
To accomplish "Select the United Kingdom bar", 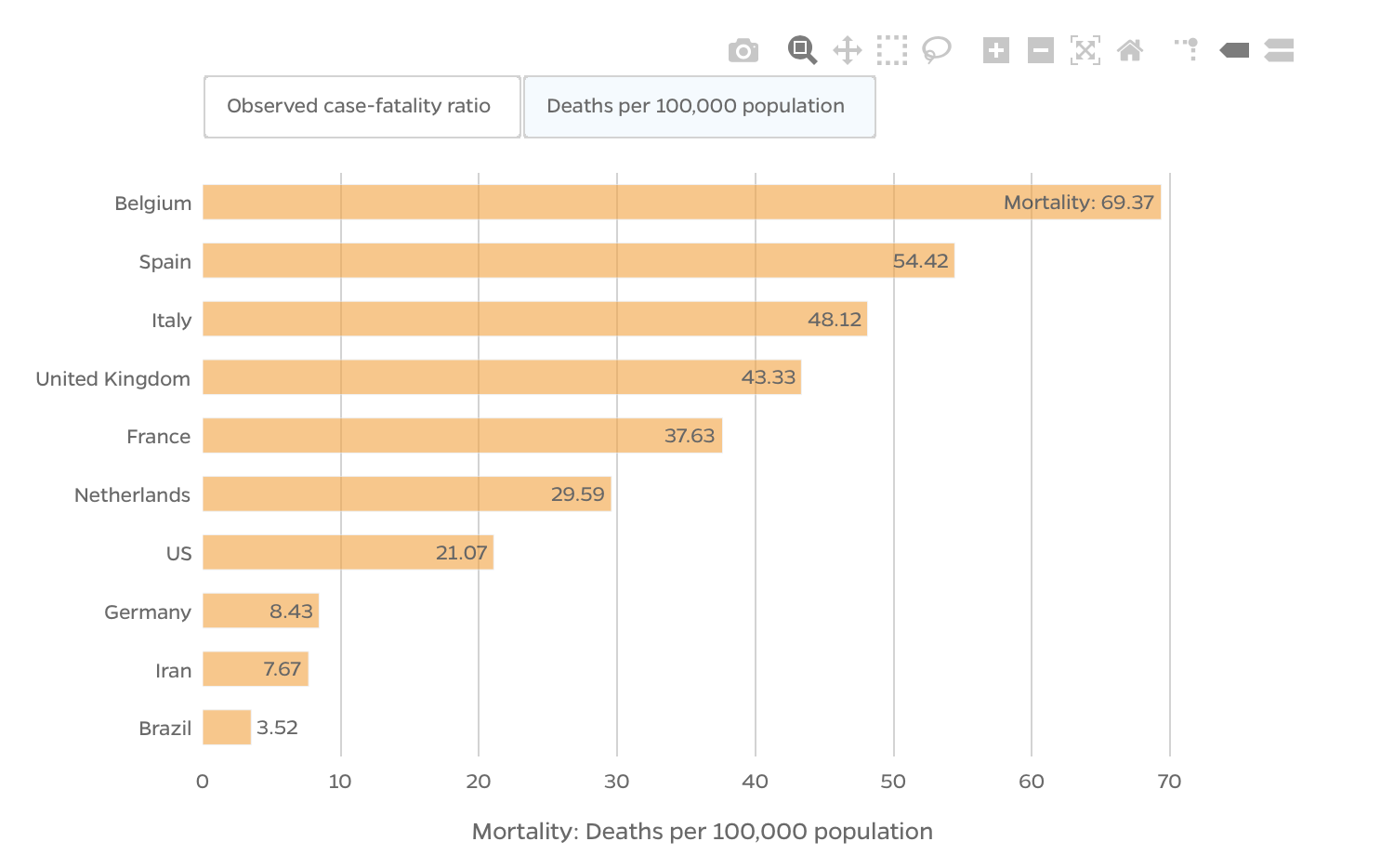I will [502, 377].
